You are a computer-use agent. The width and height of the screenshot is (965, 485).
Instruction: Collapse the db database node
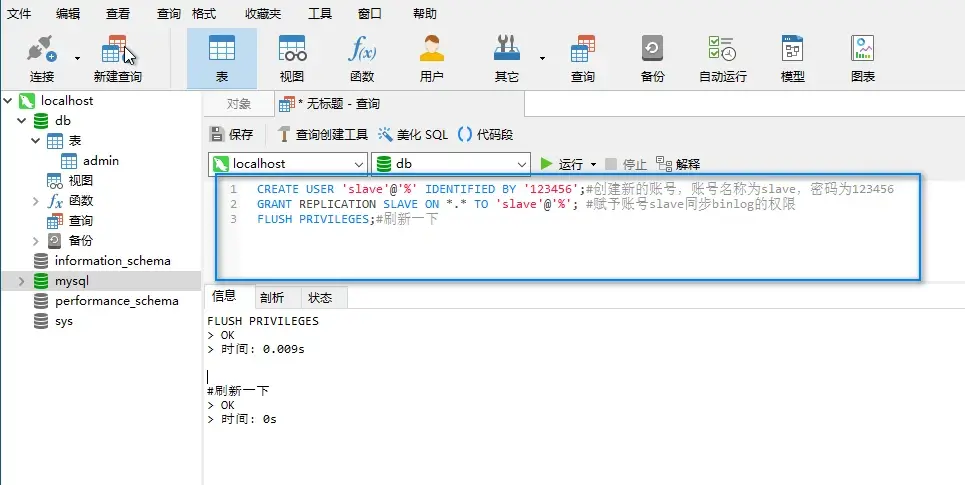click(x=22, y=121)
